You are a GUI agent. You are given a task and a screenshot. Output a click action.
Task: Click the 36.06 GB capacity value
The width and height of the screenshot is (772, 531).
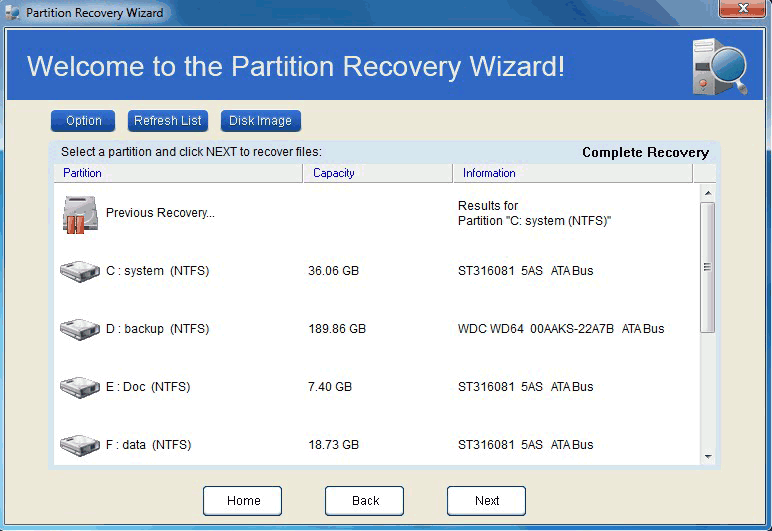click(333, 271)
